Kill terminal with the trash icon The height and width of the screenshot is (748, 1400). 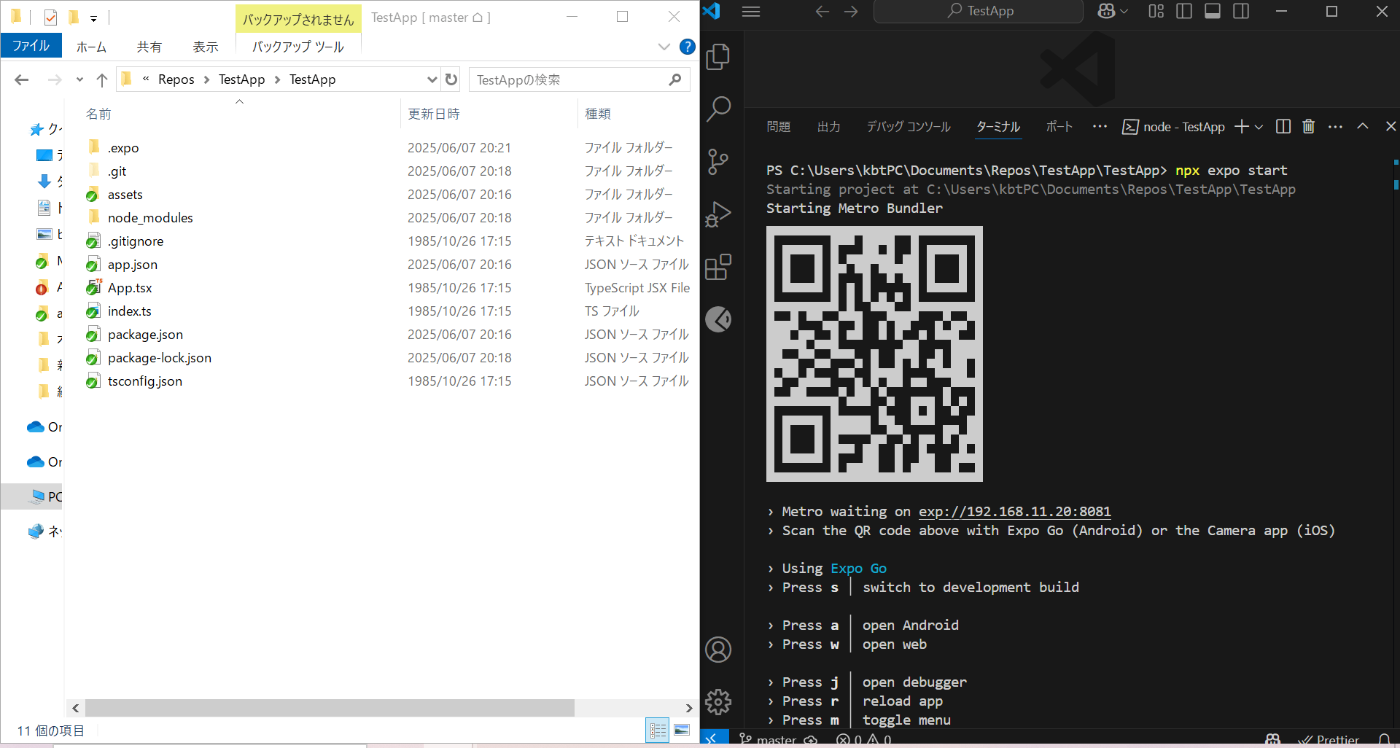point(1309,126)
